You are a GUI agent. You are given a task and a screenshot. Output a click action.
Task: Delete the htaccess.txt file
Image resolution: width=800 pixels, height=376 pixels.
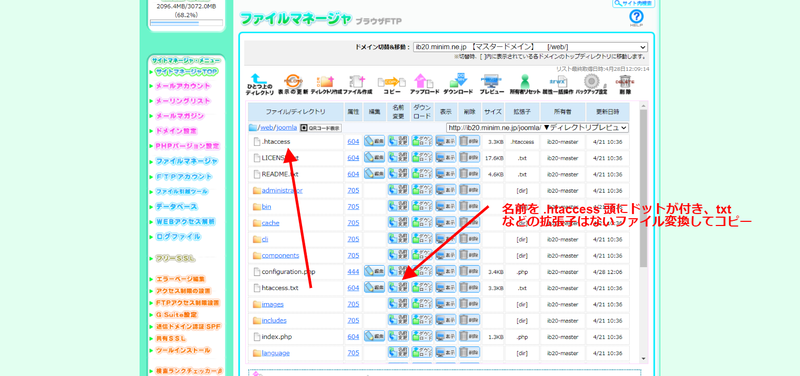pos(469,288)
